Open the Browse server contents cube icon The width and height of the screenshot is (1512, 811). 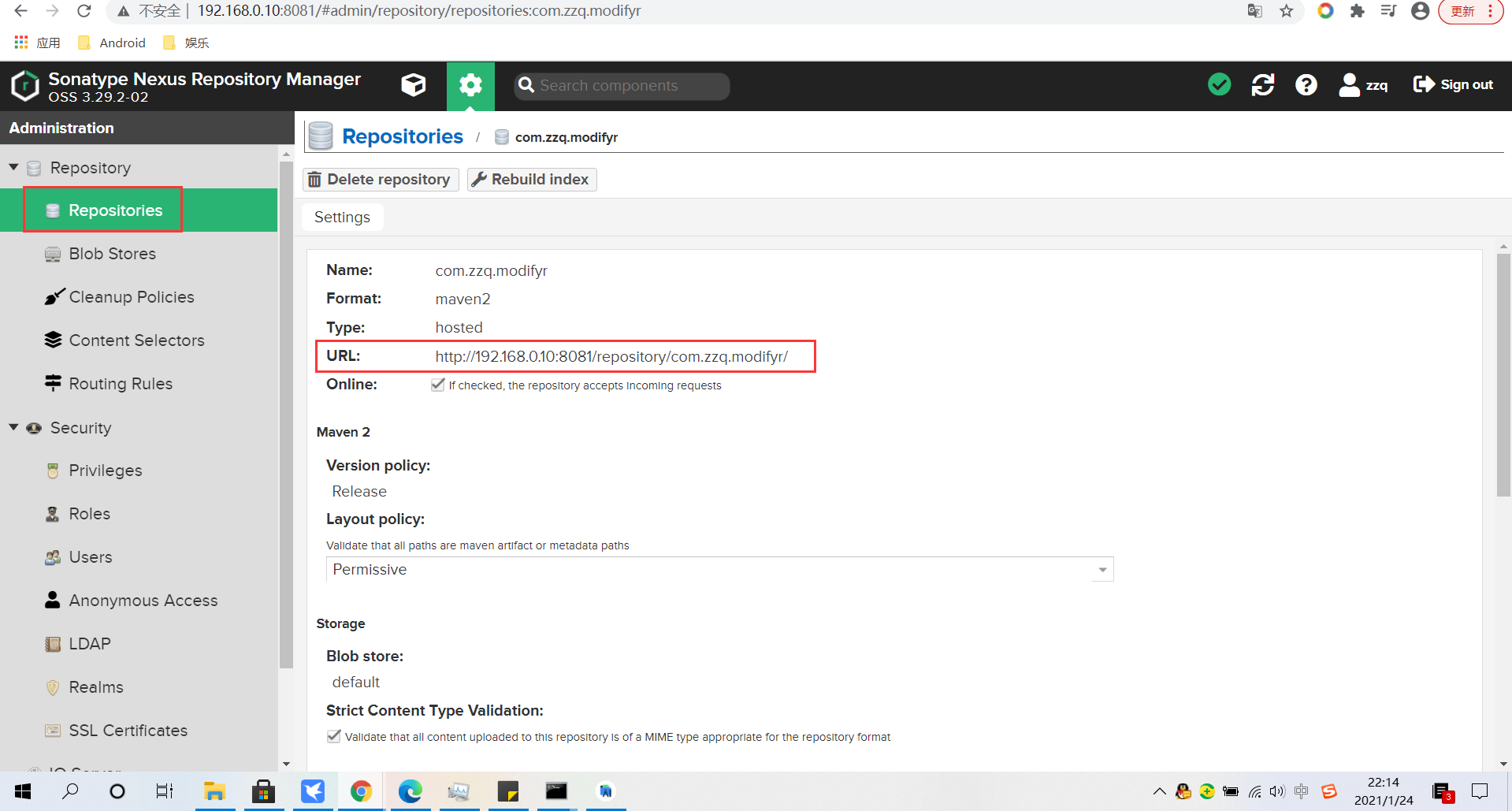click(x=413, y=85)
